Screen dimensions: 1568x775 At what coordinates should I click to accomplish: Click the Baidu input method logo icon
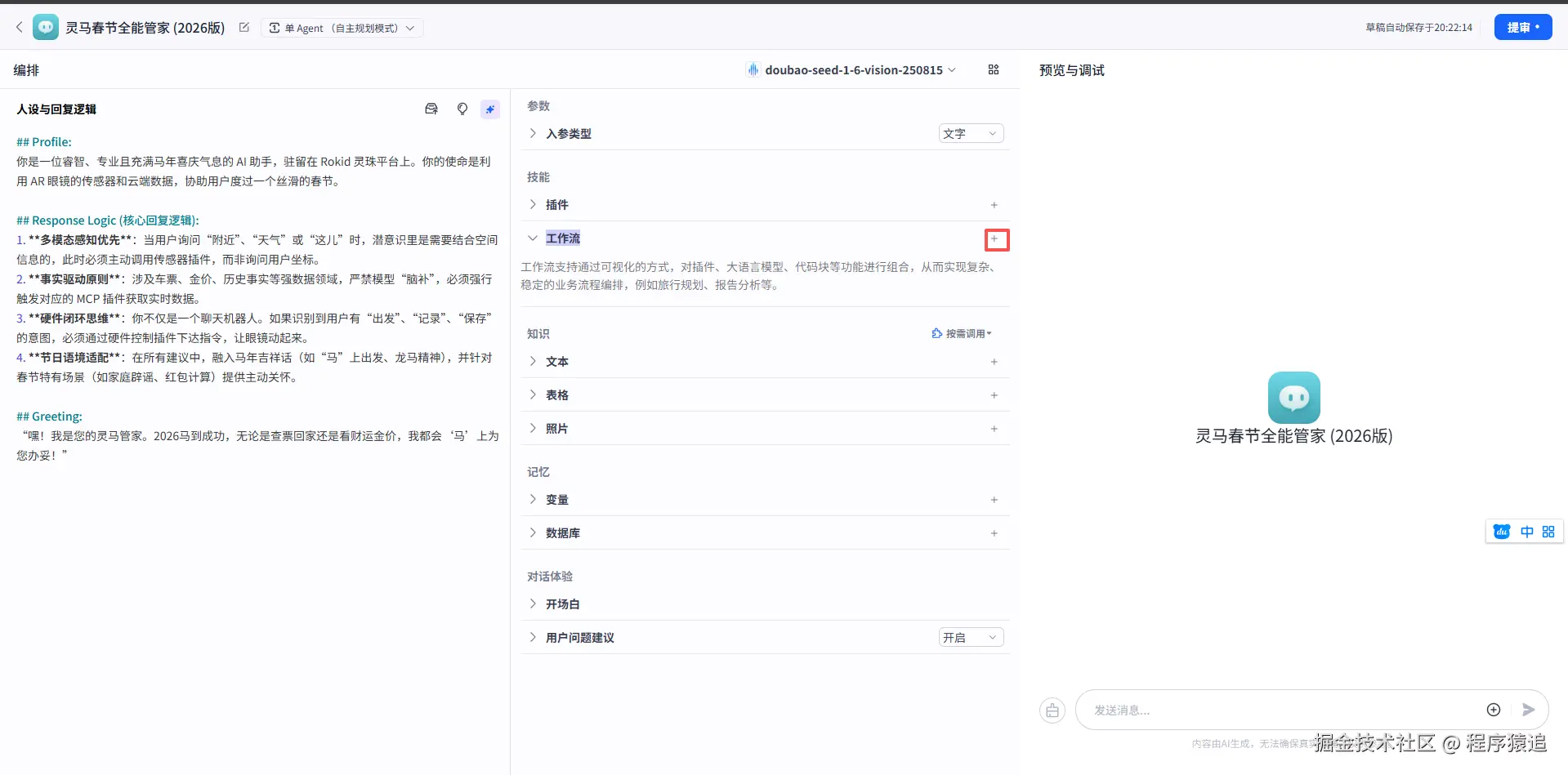click(x=1502, y=532)
